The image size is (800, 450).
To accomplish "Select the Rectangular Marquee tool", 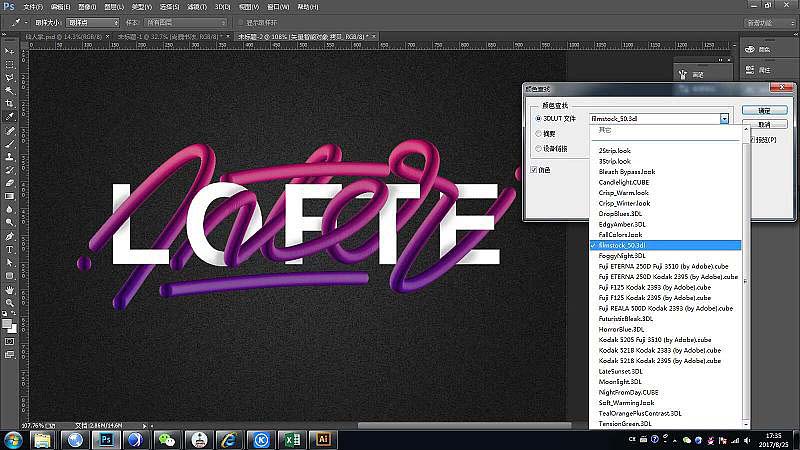I will tap(9, 65).
